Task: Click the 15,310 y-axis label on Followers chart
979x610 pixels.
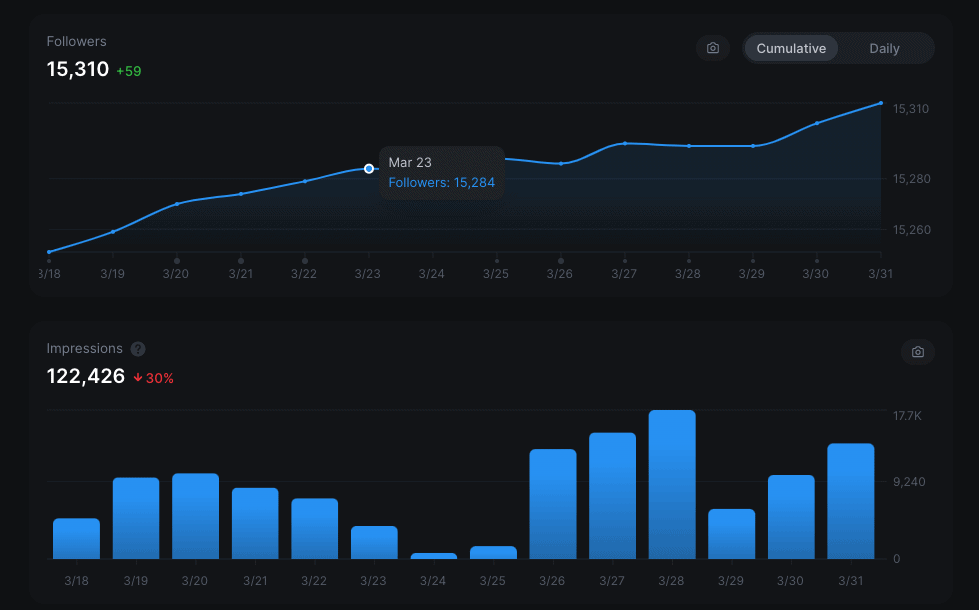Action: (x=911, y=109)
